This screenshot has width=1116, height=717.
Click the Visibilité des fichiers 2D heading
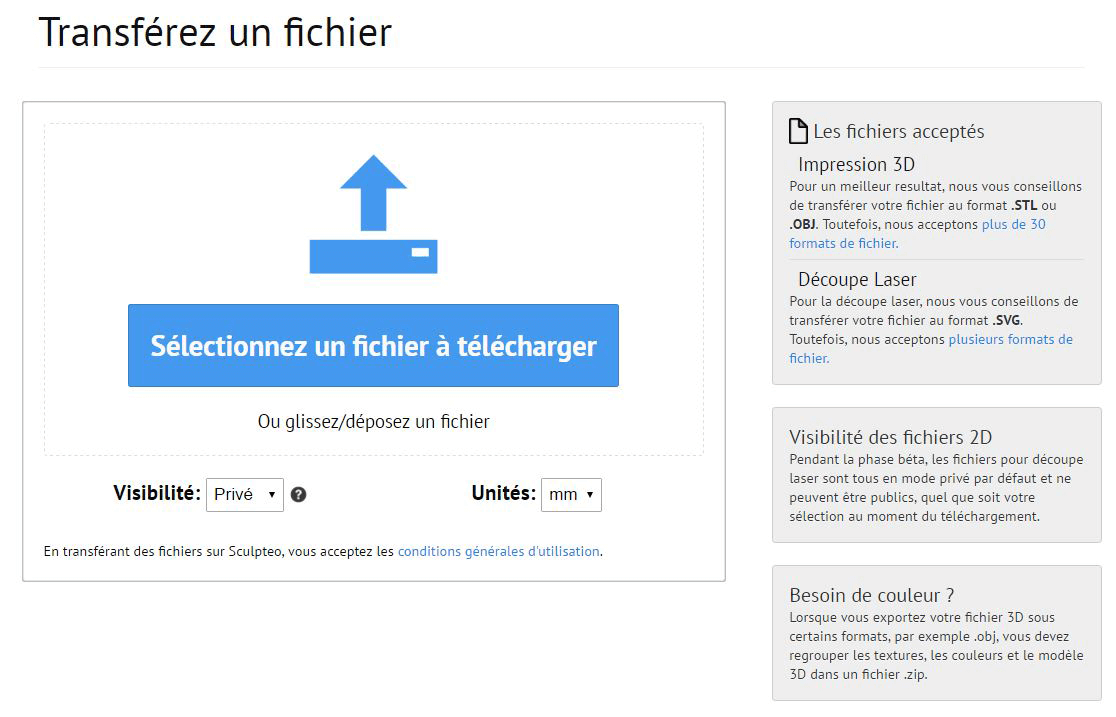pyautogui.click(x=890, y=437)
